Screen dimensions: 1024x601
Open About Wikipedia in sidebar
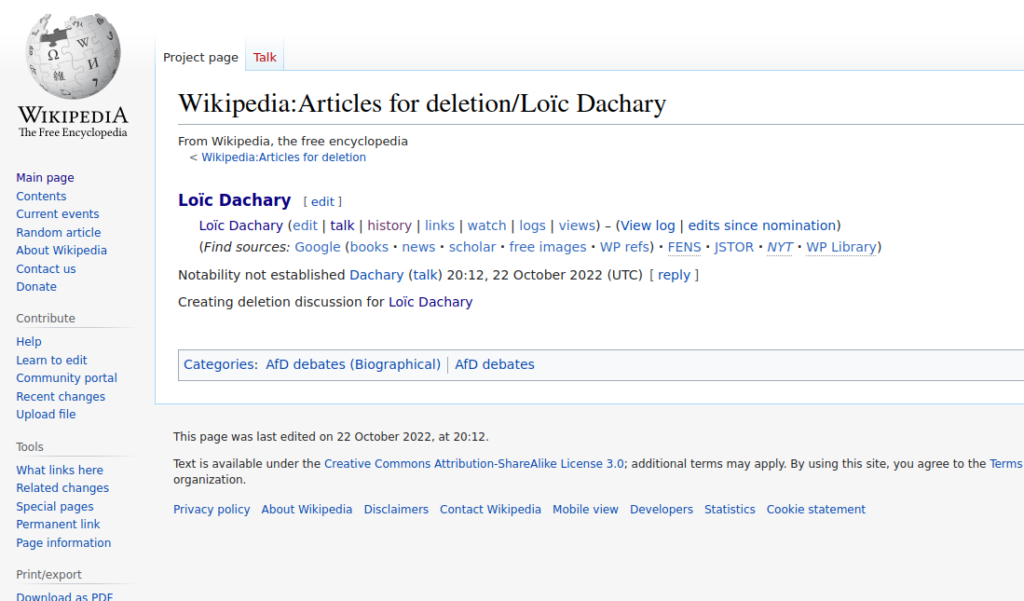[x=61, y=250]
